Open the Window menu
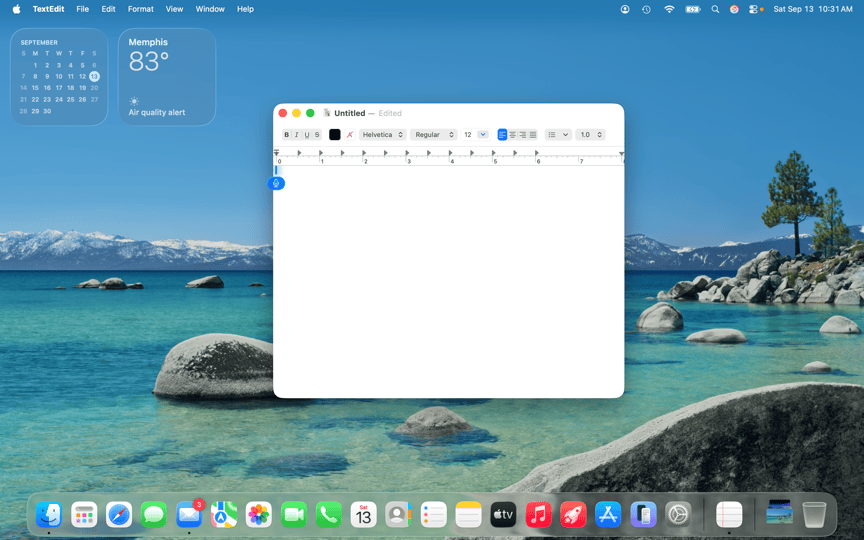Screen dimensions: 864x540 coord(210,9)
